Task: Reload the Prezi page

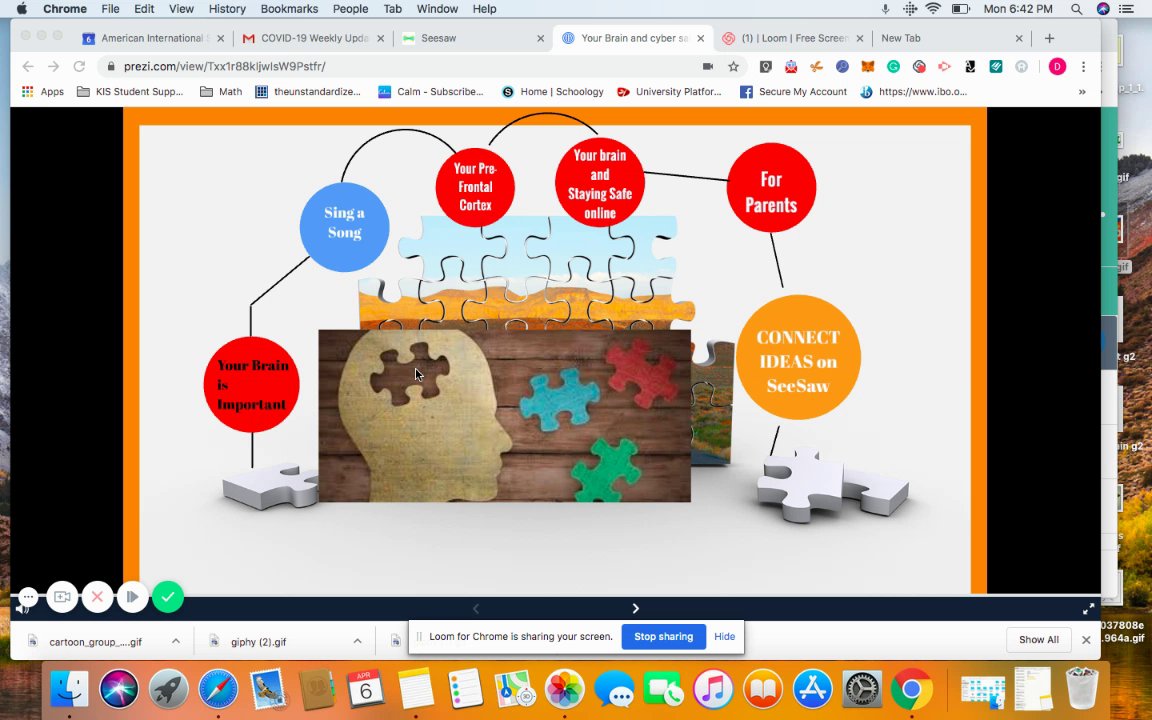Action: coord(79,66)
